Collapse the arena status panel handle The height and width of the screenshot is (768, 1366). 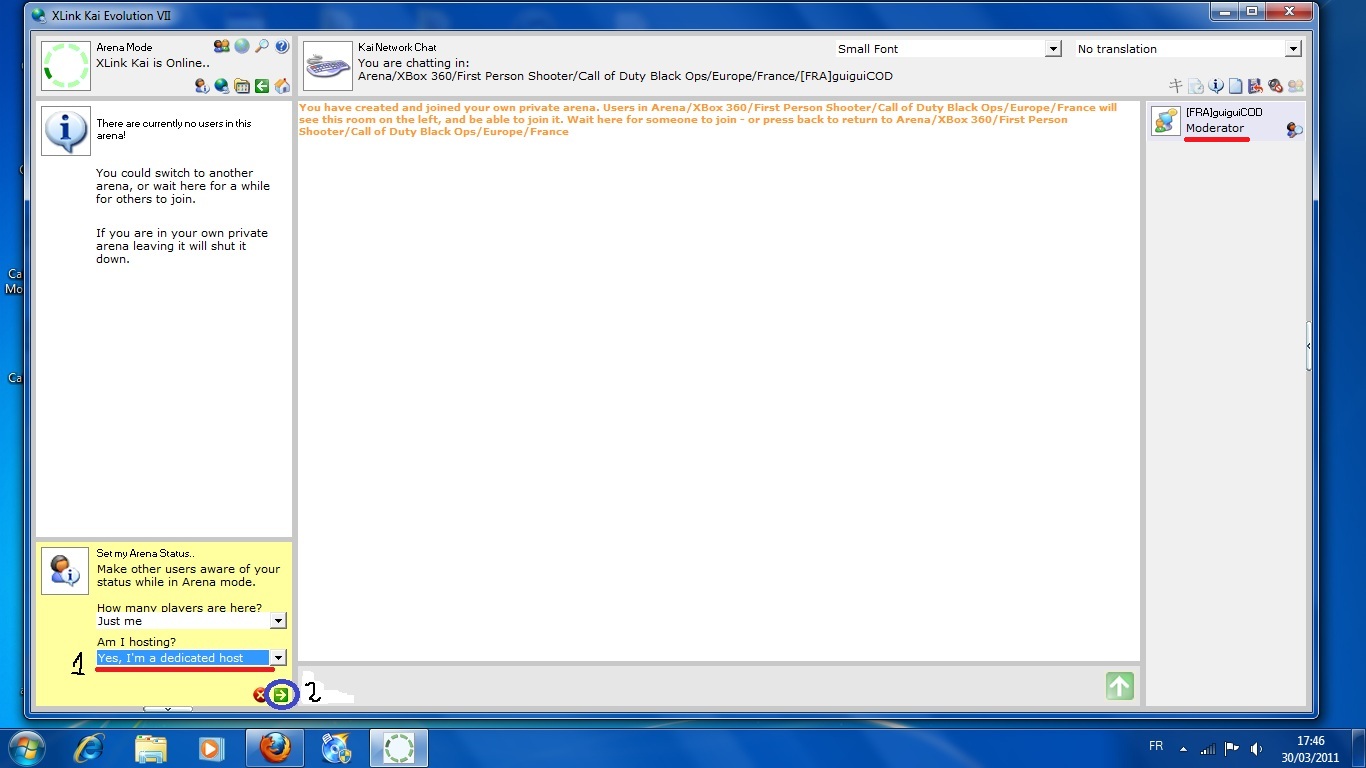pyautogui.click(x=168, y=709)
